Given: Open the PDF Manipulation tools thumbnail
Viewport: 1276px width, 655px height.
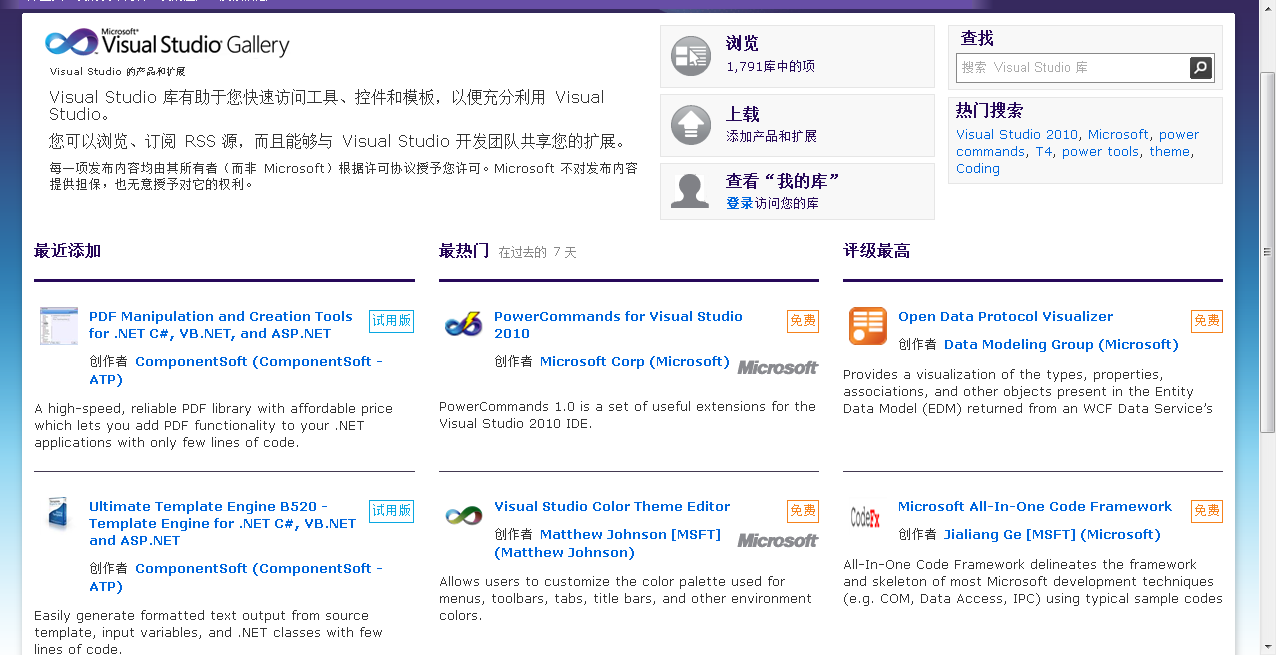Looking at the screenshot, I should pyautogui.click(x=59, y=326).
